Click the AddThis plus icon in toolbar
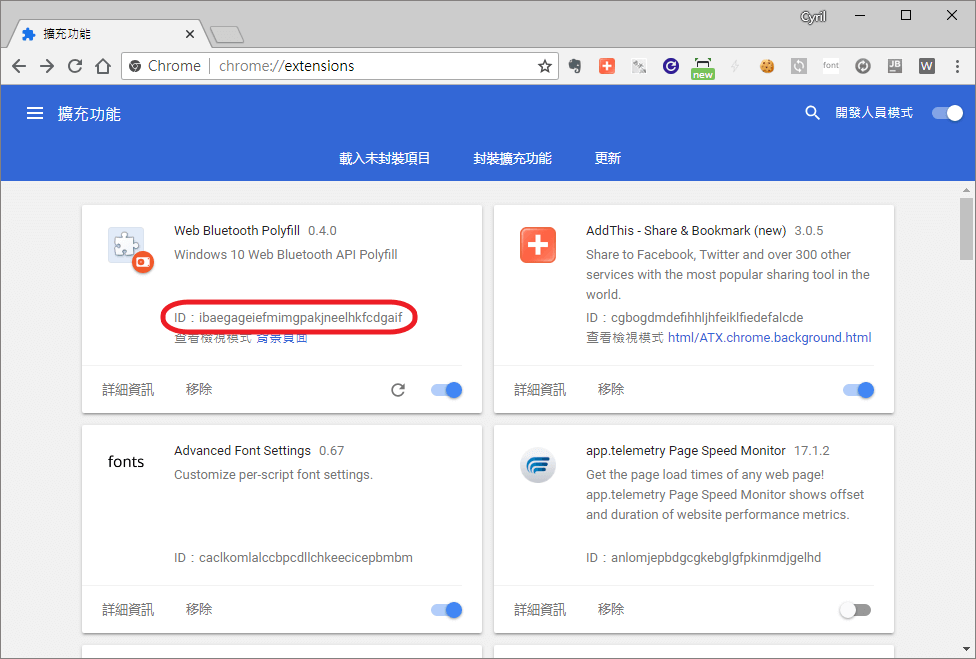Viewport: 976px width, 659px height. (607, 66)
